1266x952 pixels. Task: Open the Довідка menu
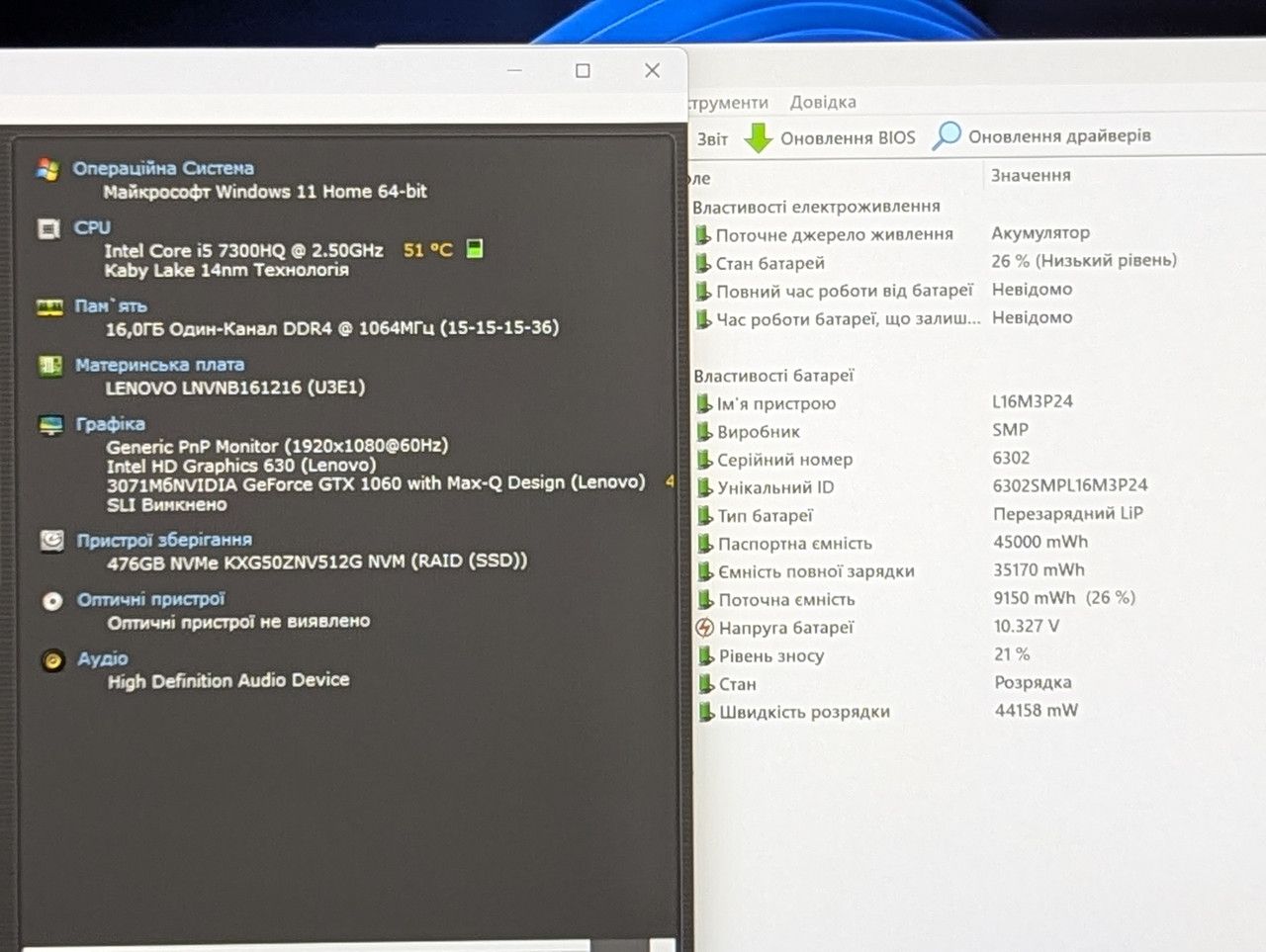point(823,102)
